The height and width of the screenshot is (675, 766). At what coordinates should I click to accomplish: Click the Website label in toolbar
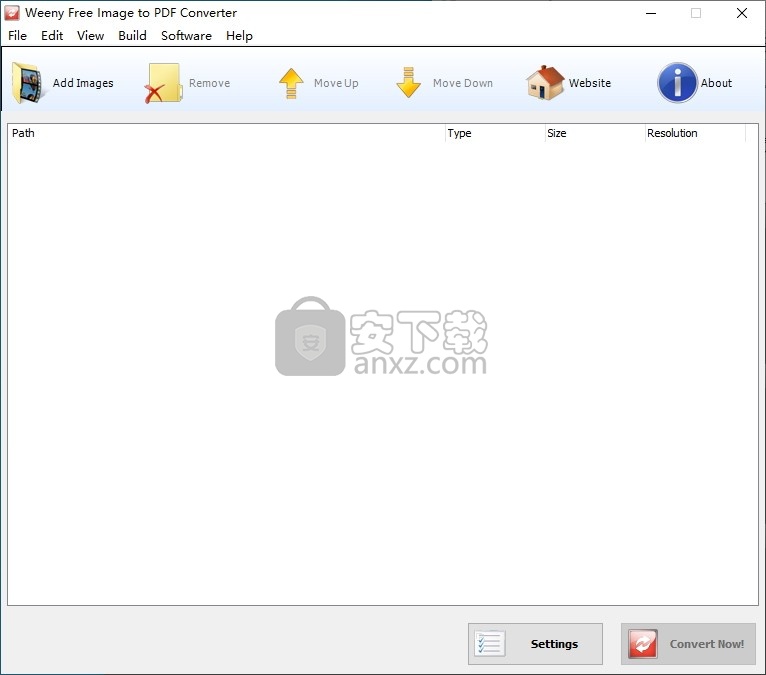click(x=590, y=83)
